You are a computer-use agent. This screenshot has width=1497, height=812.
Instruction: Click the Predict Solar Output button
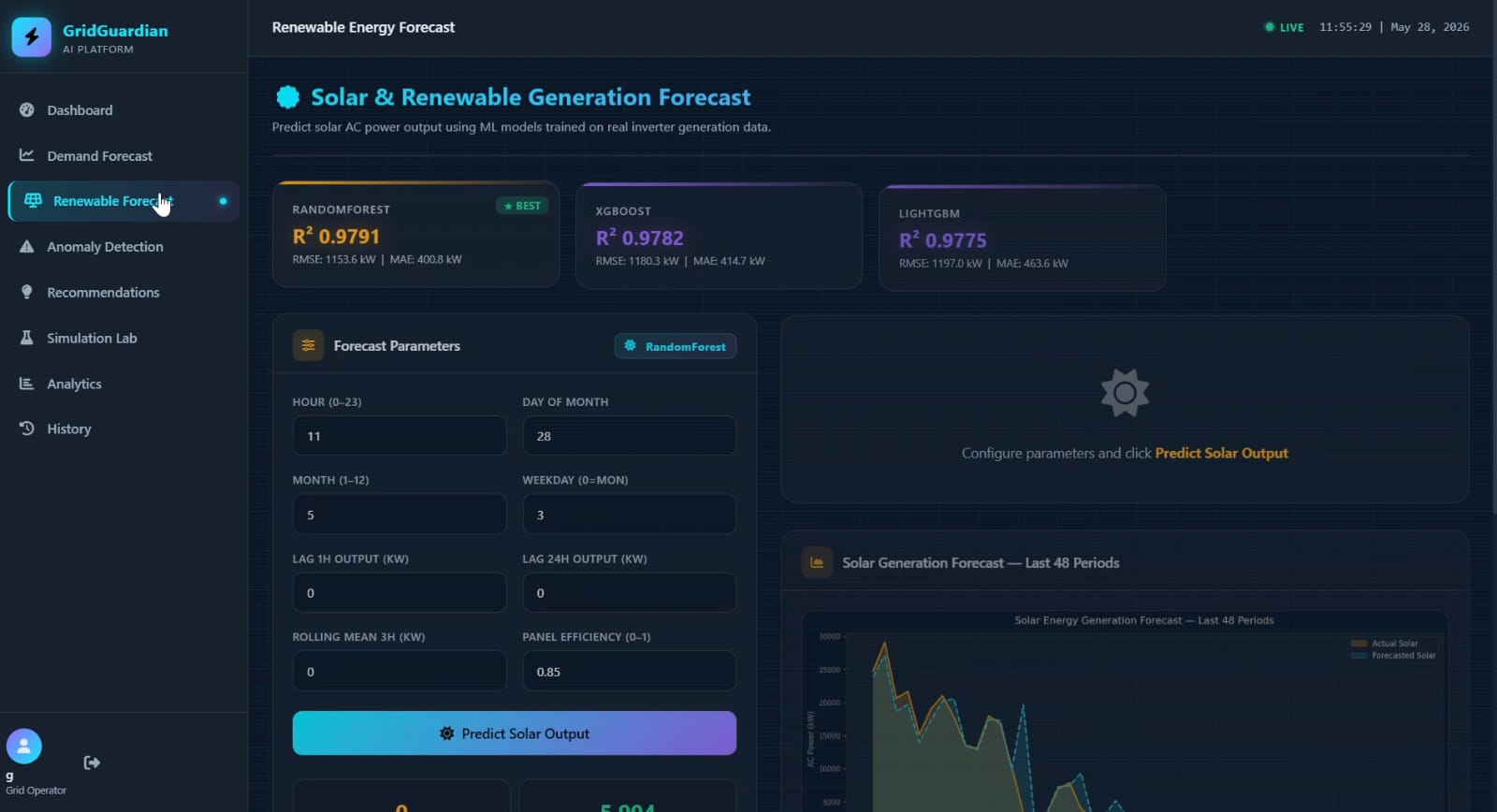pyautogui.click(x=515, y=733)
